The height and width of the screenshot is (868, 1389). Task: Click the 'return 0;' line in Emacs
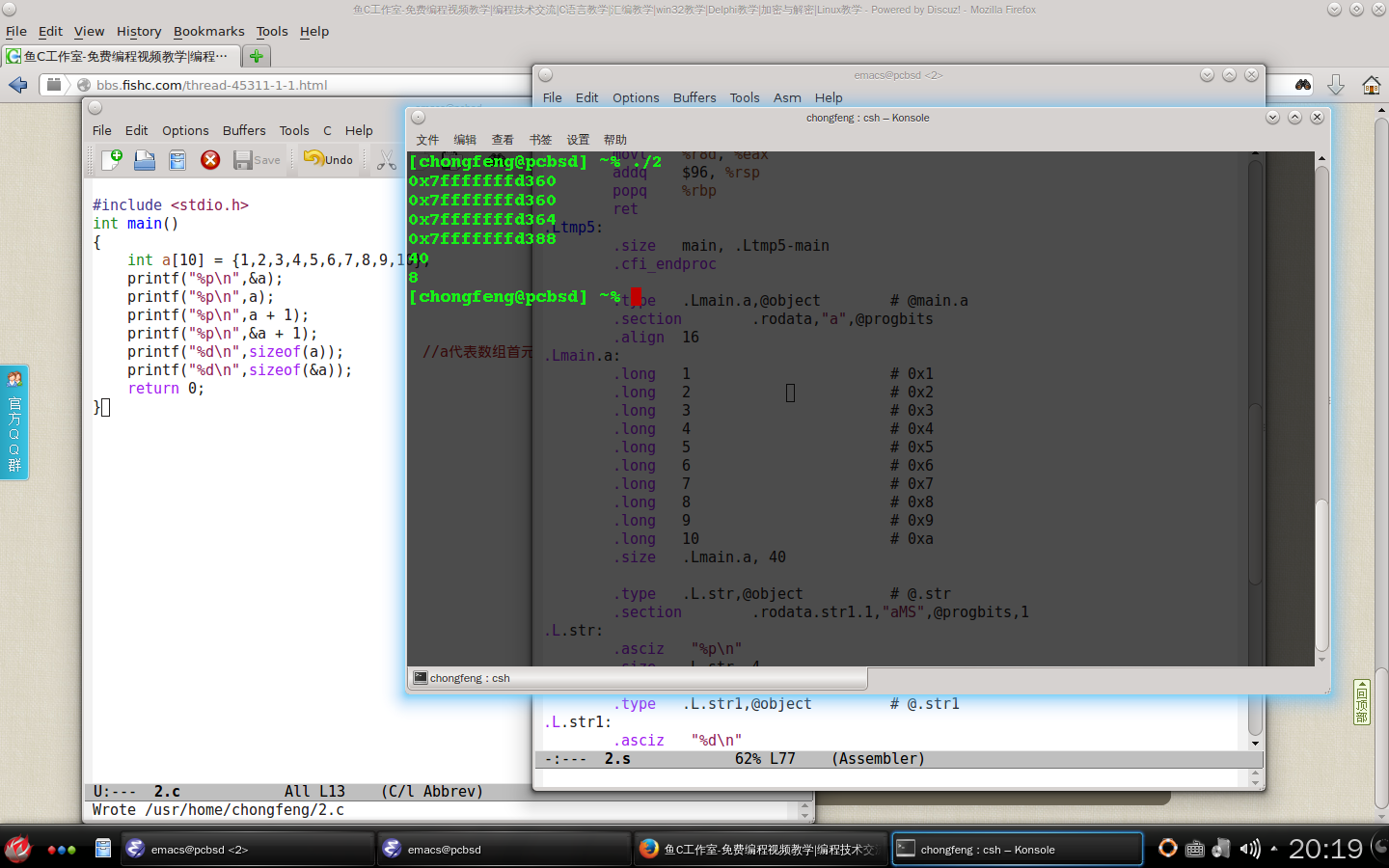point(166,389)
